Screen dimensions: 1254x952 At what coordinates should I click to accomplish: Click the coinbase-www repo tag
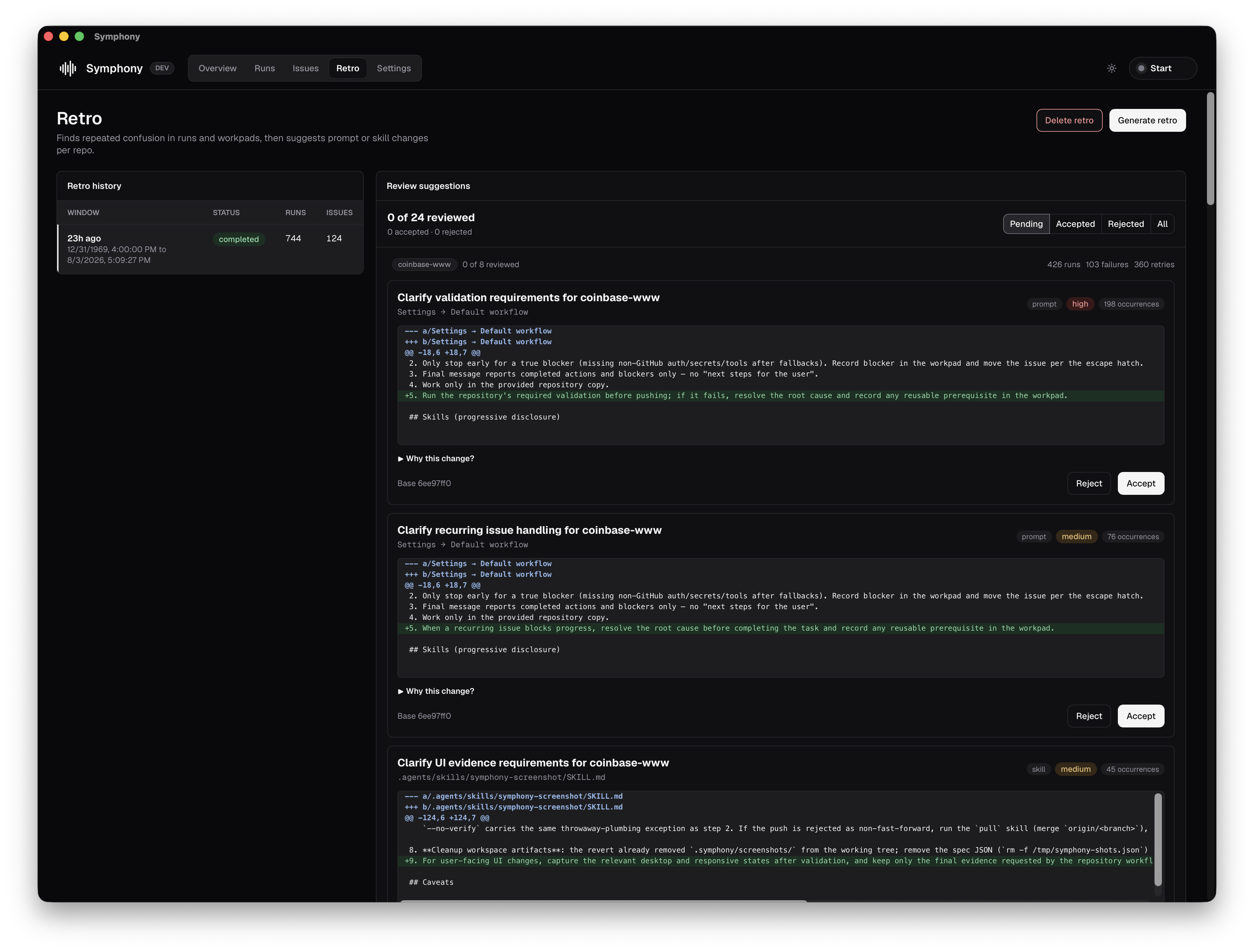[424, 265]
